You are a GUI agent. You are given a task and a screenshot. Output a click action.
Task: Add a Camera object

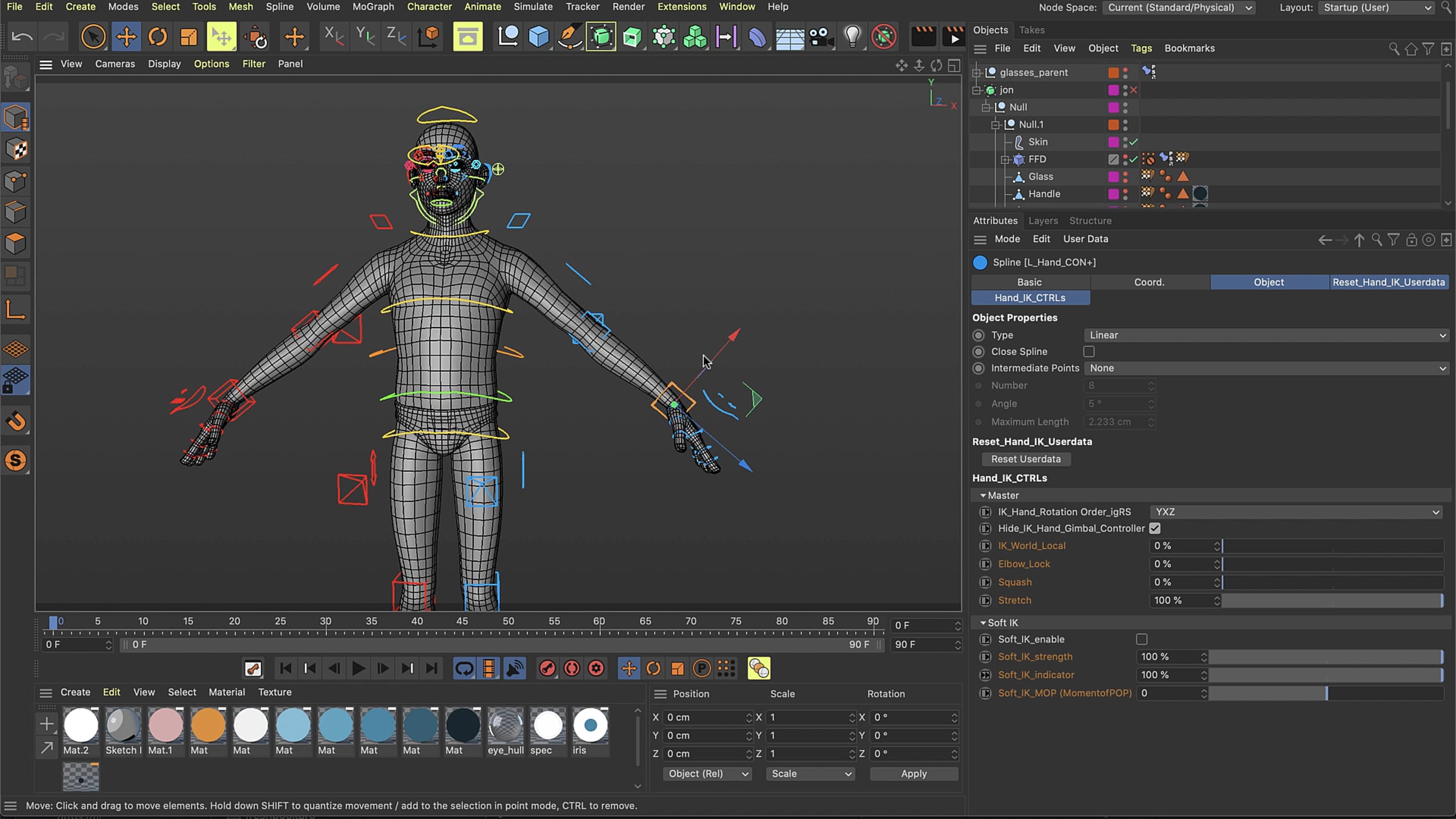coord(821,37)
